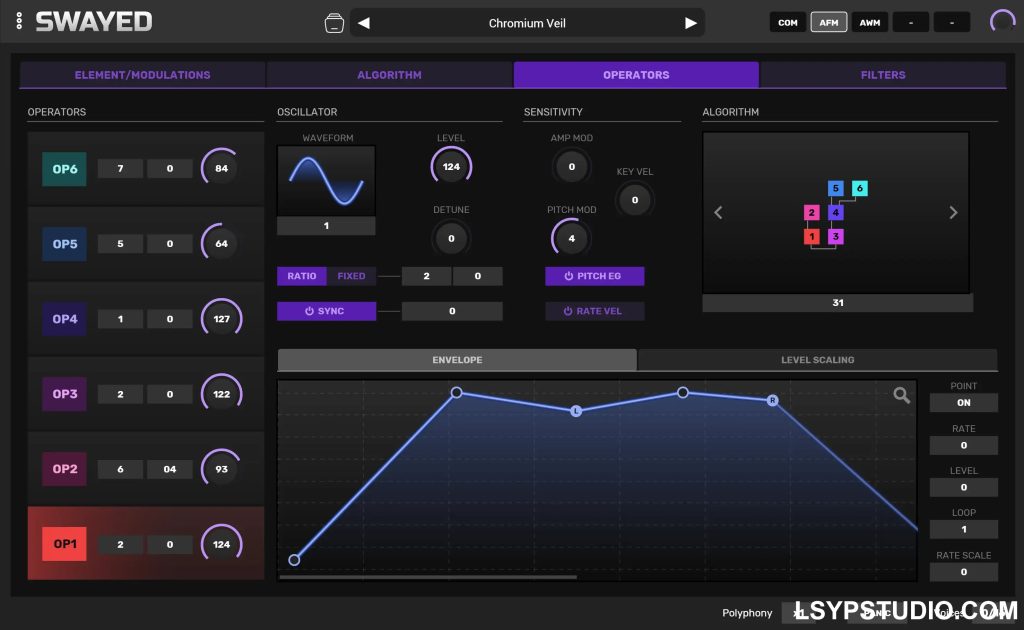Click the magnifier icon in the envelope editor
Viewport: 1024px width, 630px height.
(x=902, y=395)
